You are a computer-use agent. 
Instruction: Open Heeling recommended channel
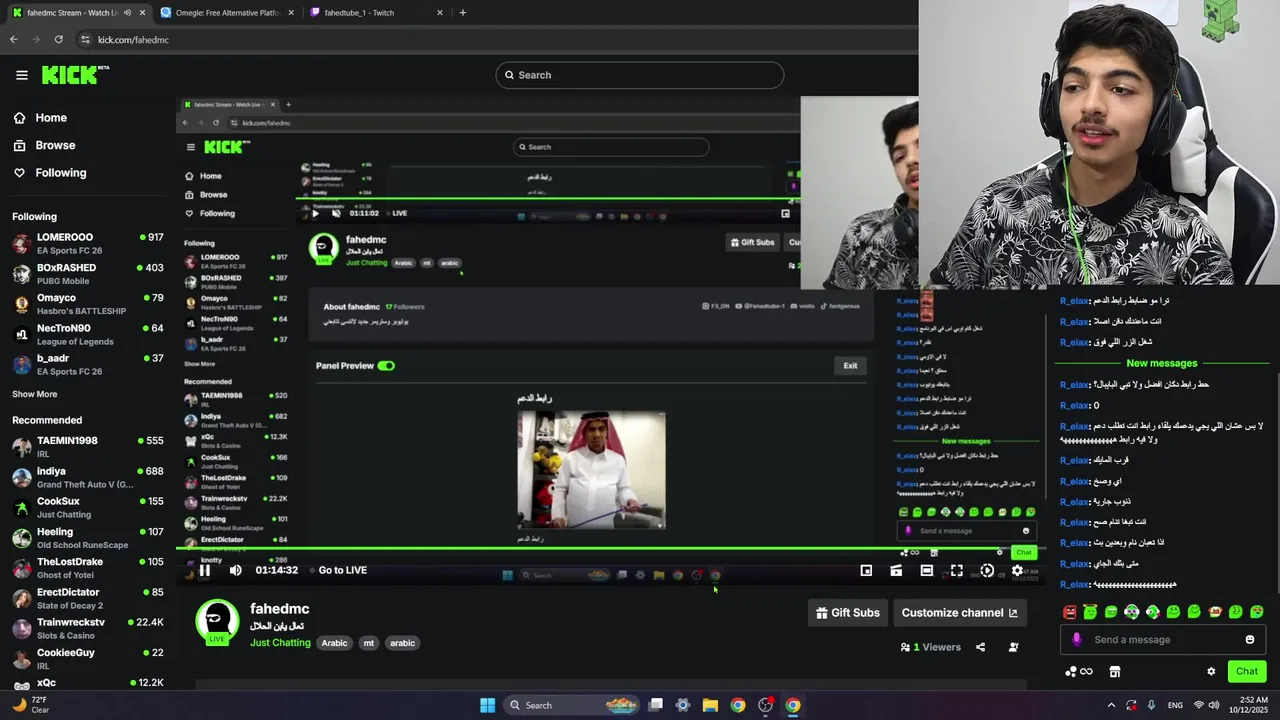pyautogui.click(x=88, y=538)
